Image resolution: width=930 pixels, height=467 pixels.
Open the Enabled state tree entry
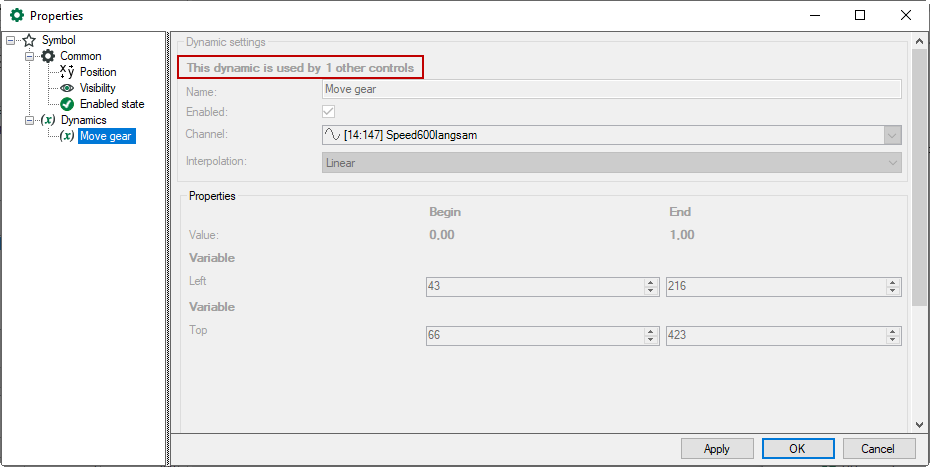pyautogui.click(x=112, y=104)
